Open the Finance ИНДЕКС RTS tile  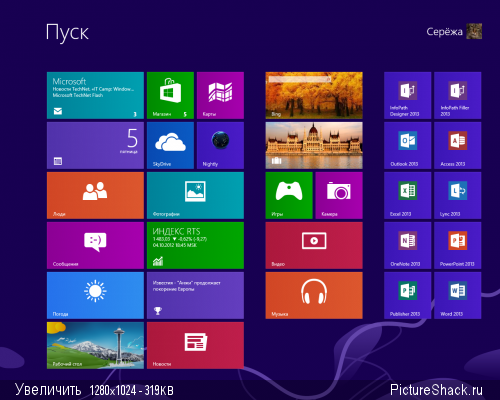click(x=195, y=245)
